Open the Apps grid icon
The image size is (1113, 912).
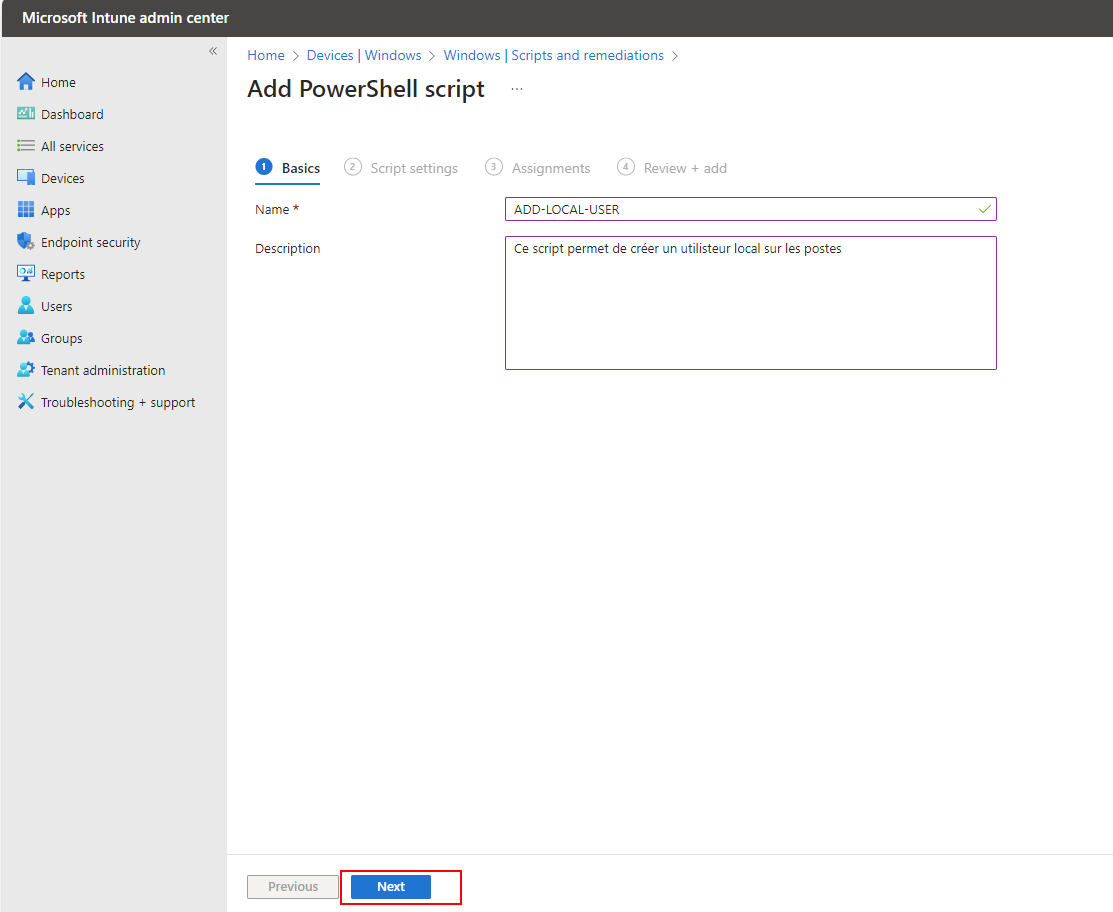26,209
